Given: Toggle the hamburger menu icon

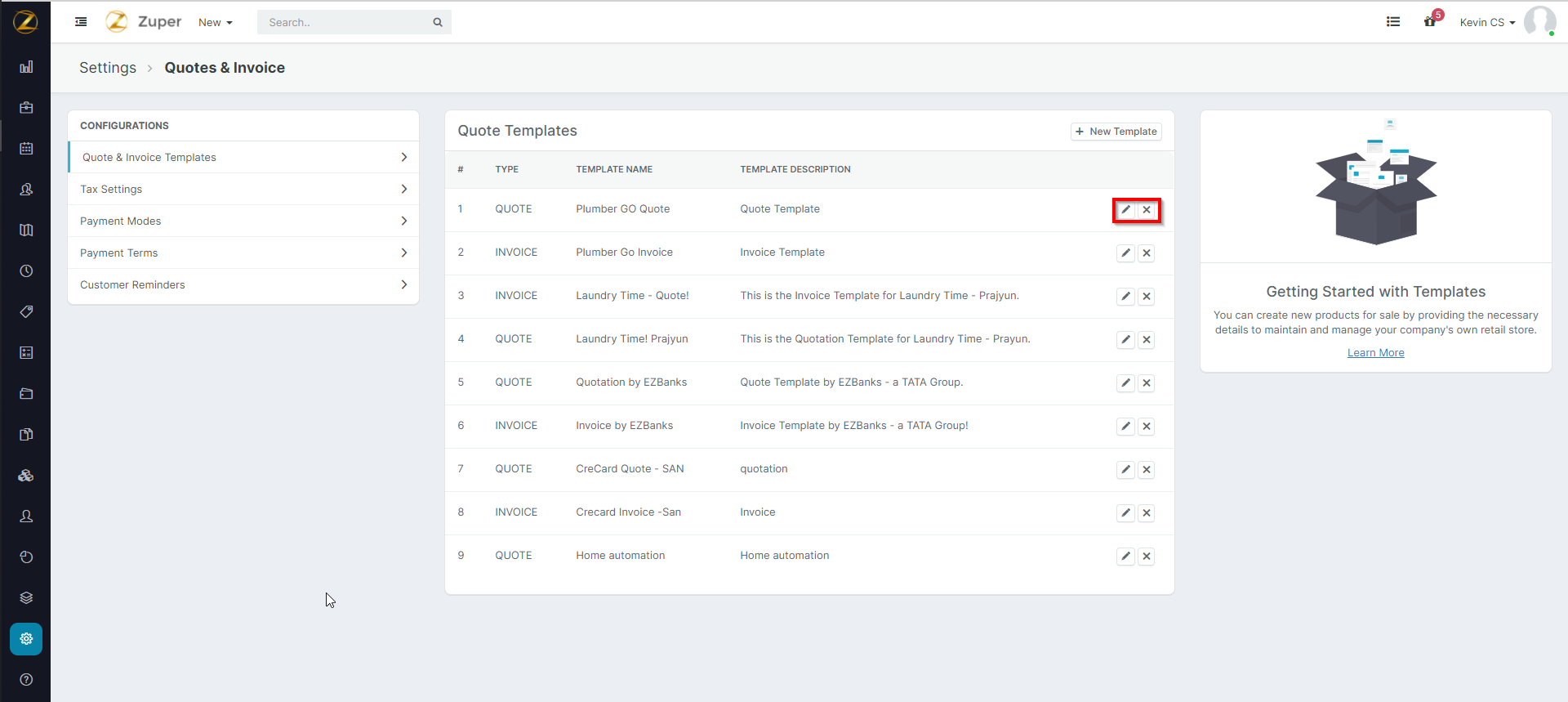Looking at the screenshot, I should tap(81, 22).
